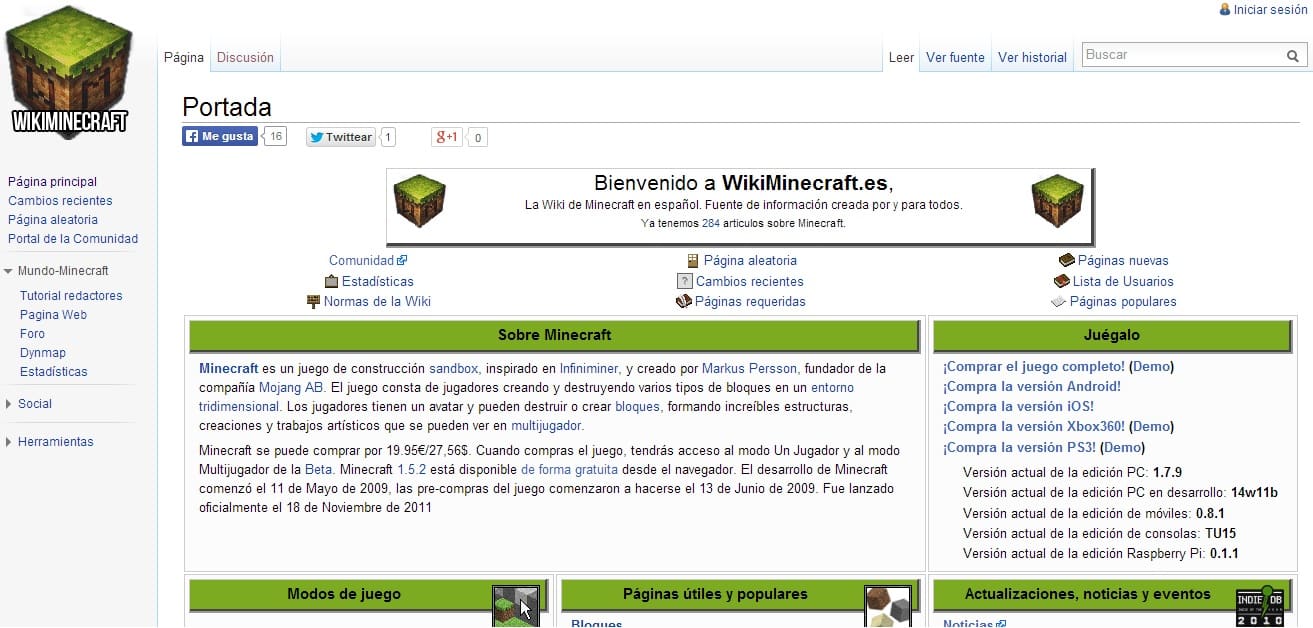Click the search magnifier icon
The width and height of the screenshot is (1313, 628).
tap(1293, 56)
